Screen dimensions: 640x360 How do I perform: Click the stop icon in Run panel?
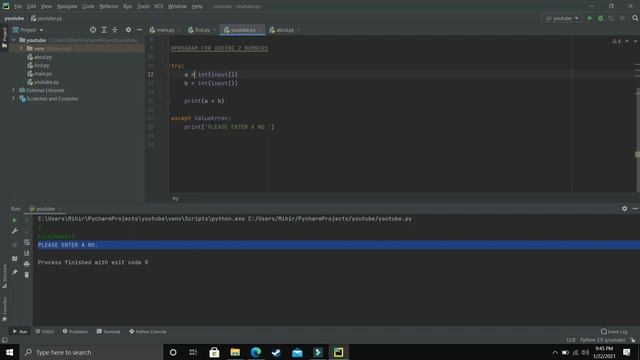15,245
